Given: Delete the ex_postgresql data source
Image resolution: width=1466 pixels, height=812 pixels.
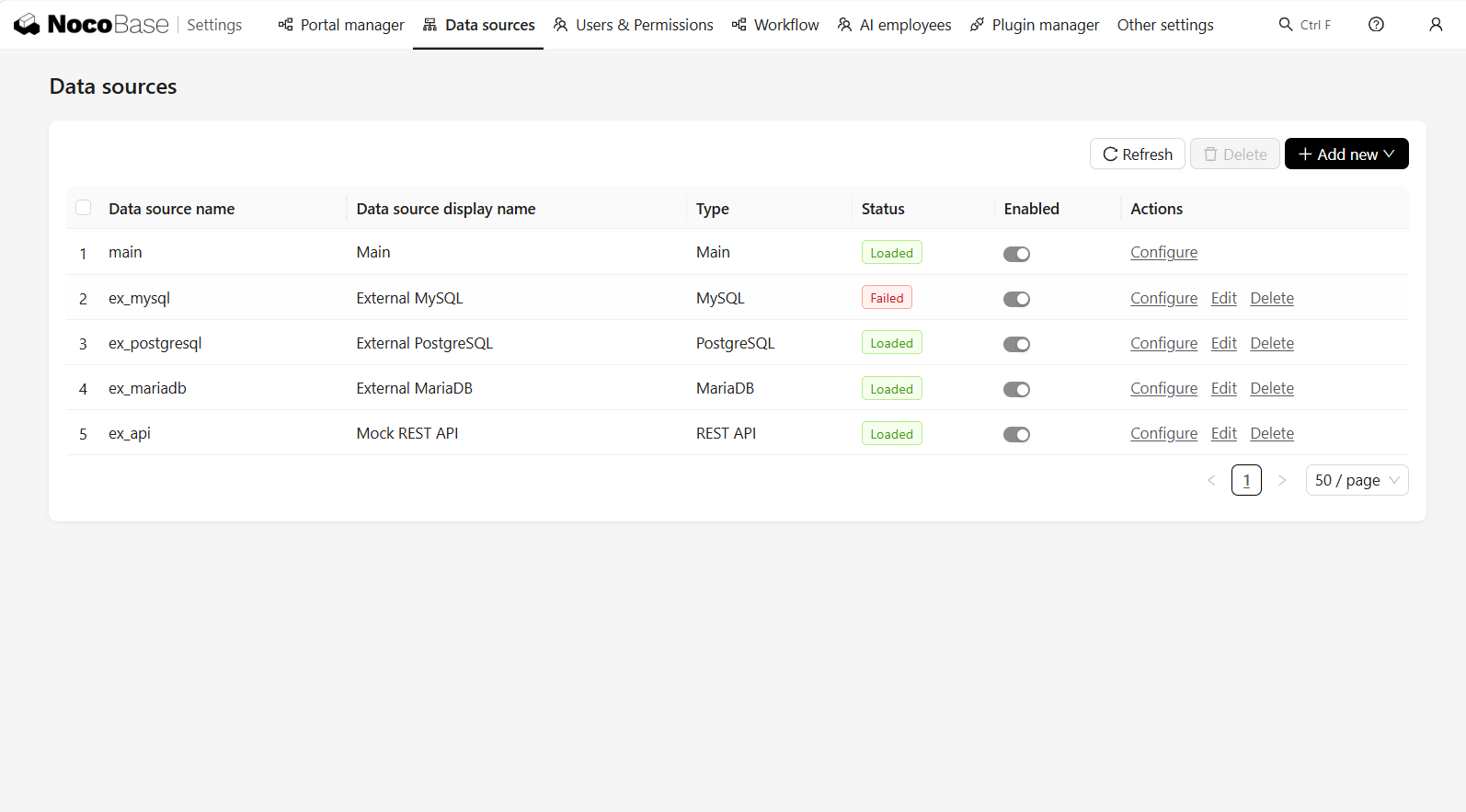Looking at the screenshot, I should tap(1272, 343).
